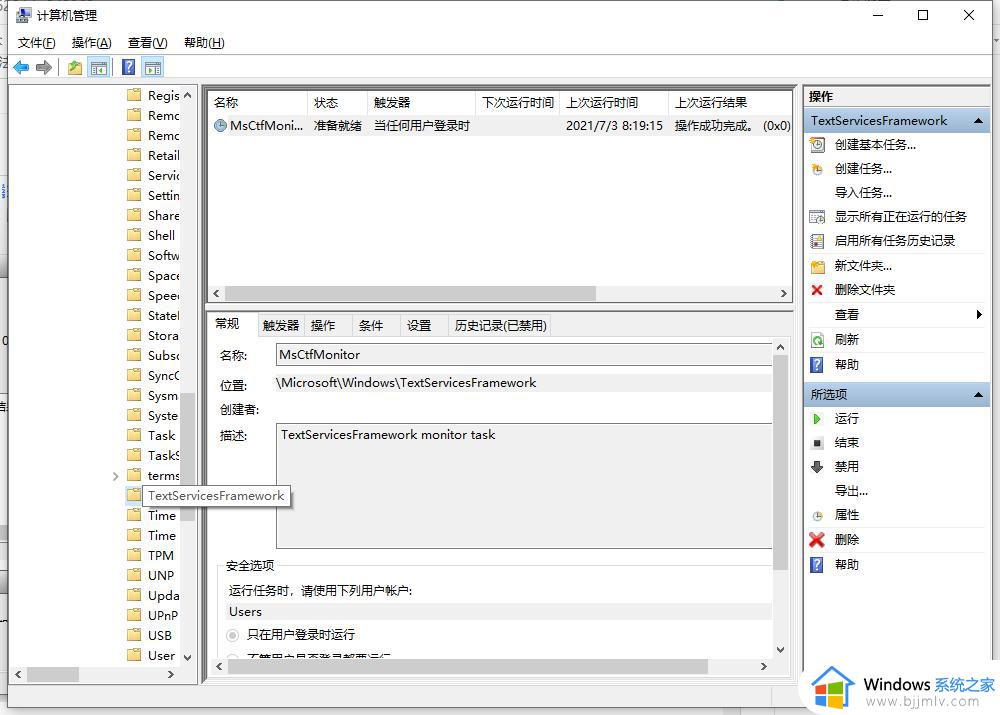1000x715 pixels.
Task: Open the 查看(V) menu
Action: pyautogui.click(x=147, y=43)
